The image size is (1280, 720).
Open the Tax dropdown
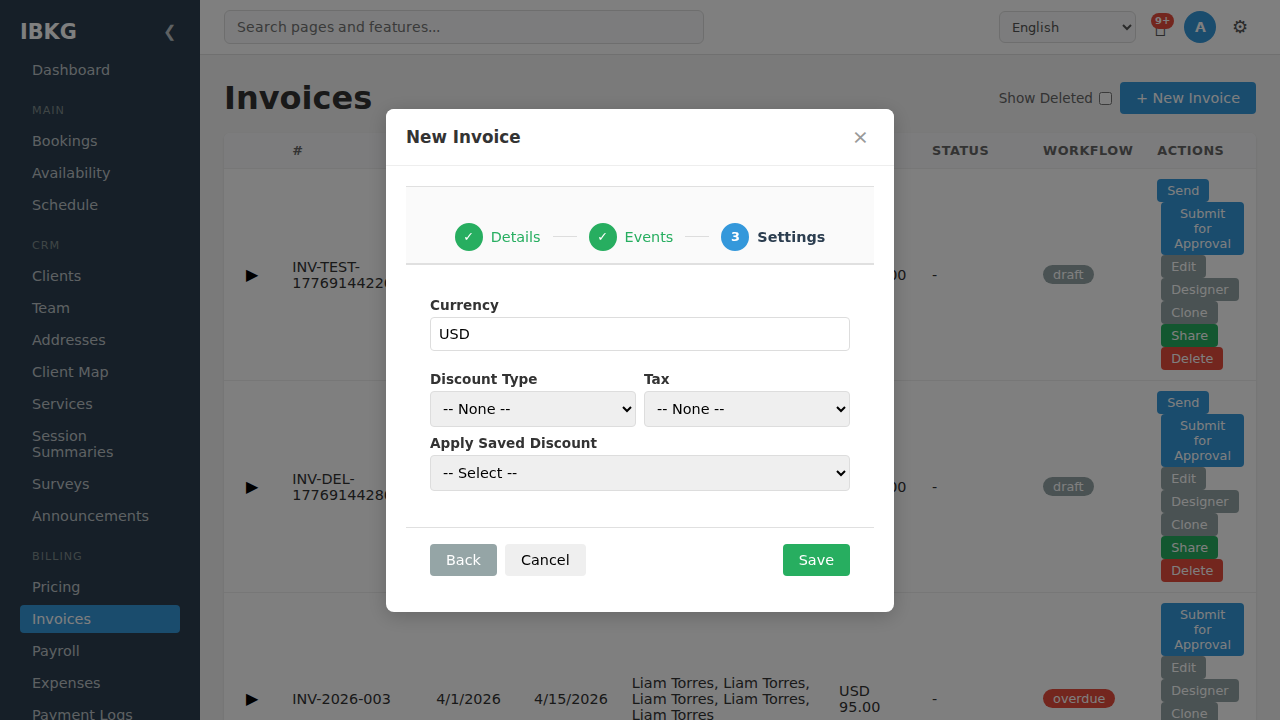coord(747,409)
